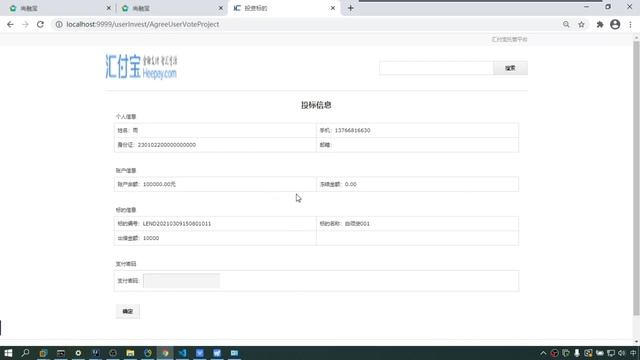Click the Chrome icon in taskbar

pyautogui.click(x=165, y=353)
